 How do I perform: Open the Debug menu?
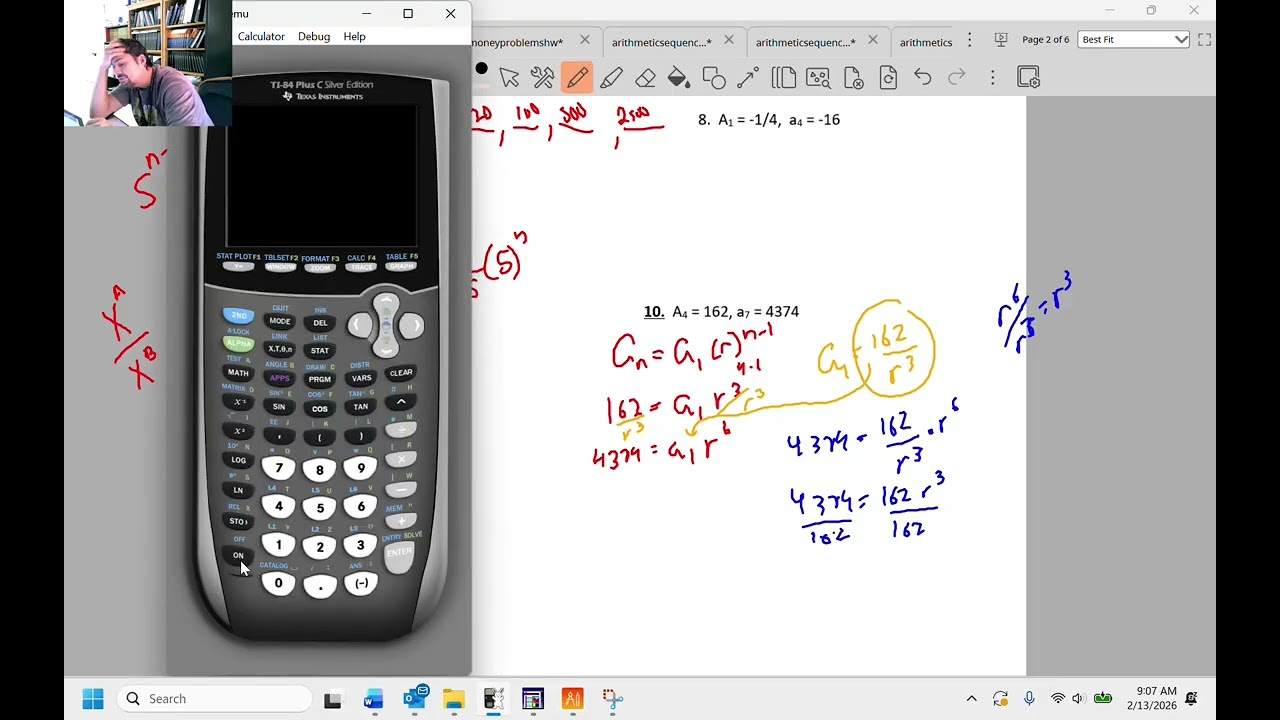point(313,36)
